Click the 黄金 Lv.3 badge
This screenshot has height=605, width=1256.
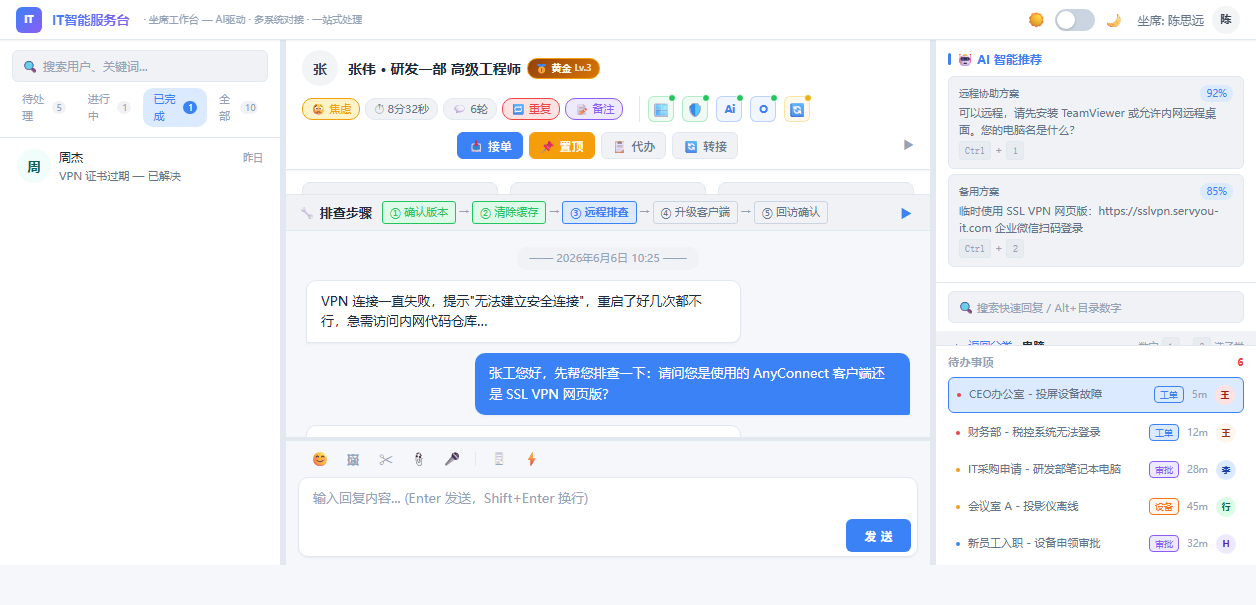563,69
